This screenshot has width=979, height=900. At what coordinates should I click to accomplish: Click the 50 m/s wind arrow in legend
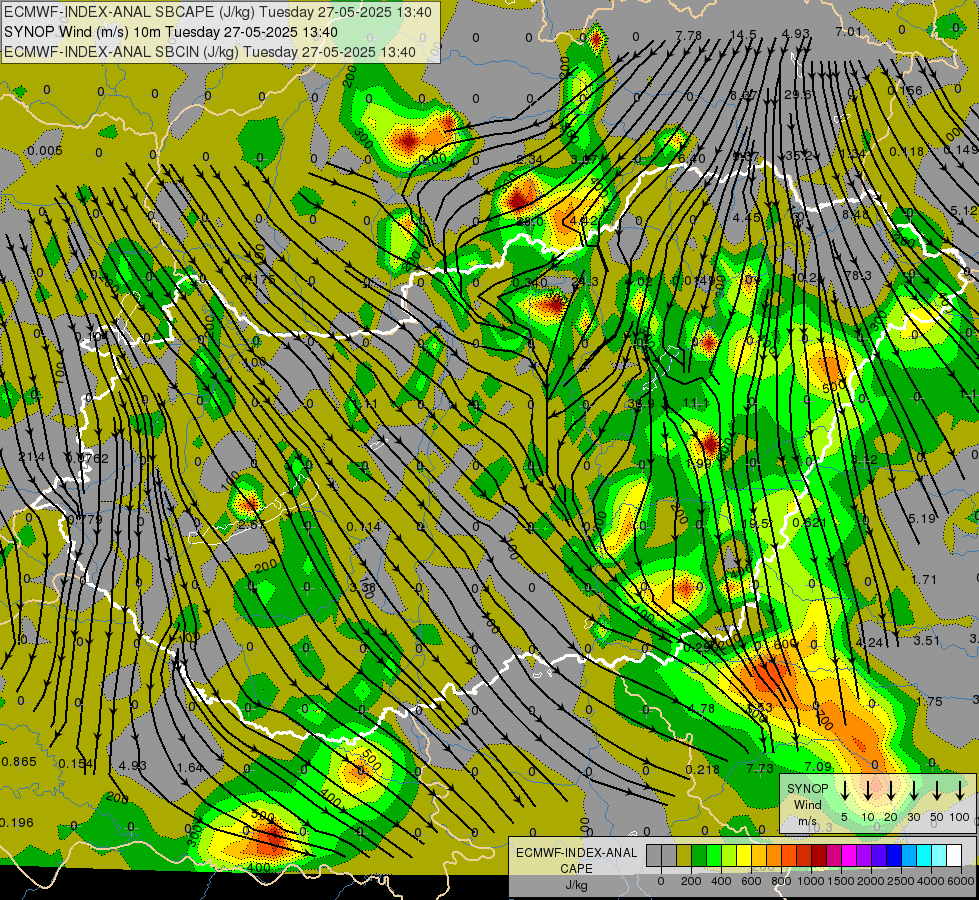click(937, 790)
